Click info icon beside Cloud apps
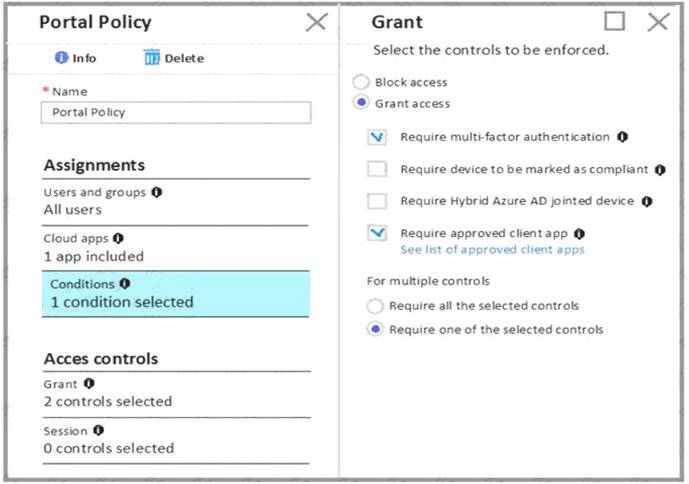 119,238
